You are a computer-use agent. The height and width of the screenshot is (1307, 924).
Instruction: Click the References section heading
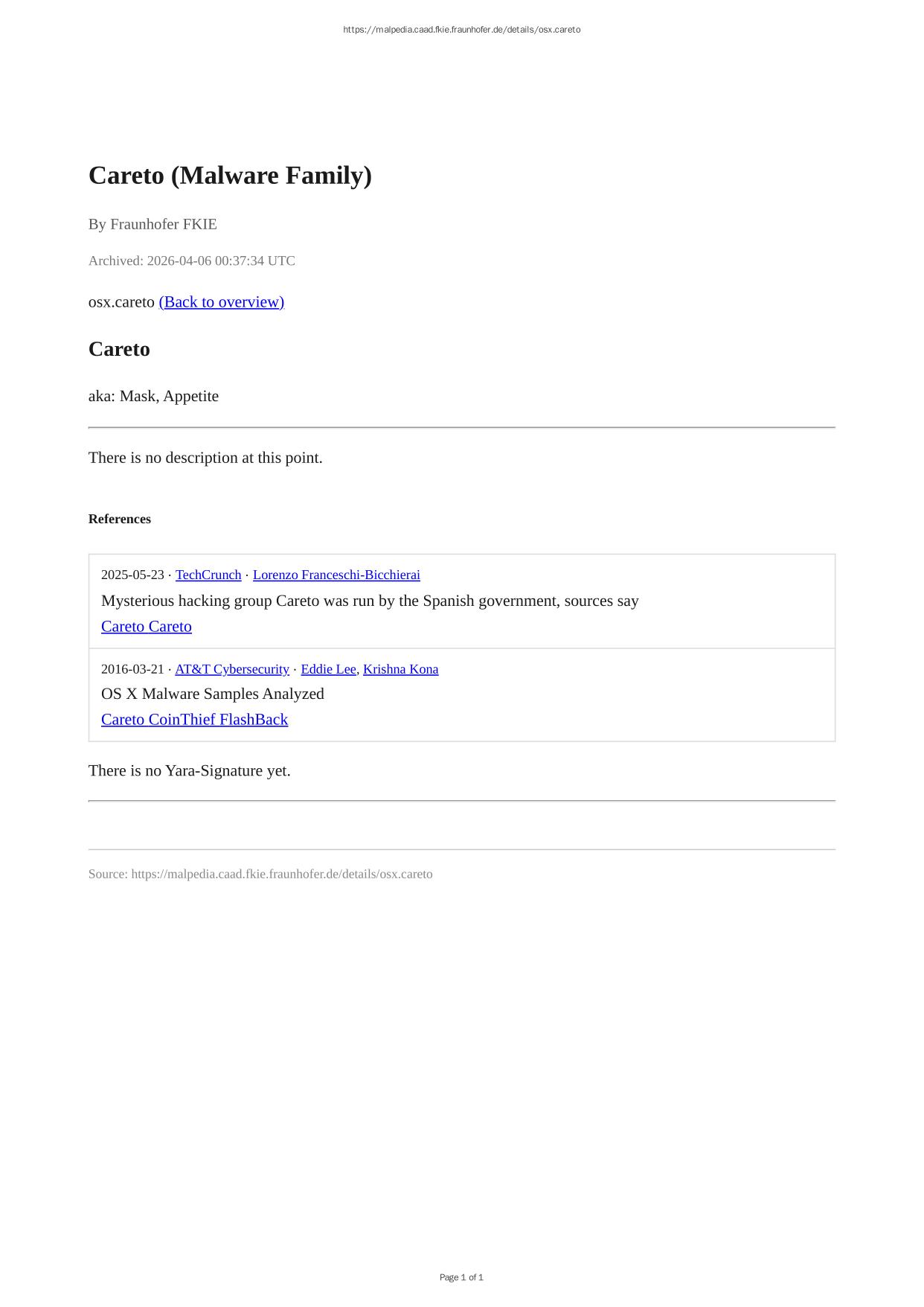tap(120, 519)
